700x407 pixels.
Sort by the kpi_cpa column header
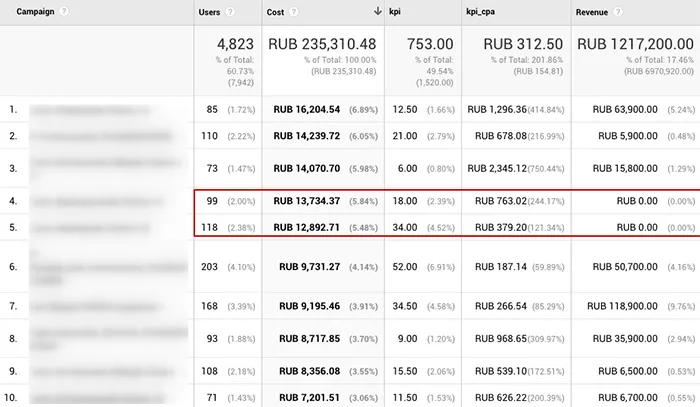tap(480, 12)
